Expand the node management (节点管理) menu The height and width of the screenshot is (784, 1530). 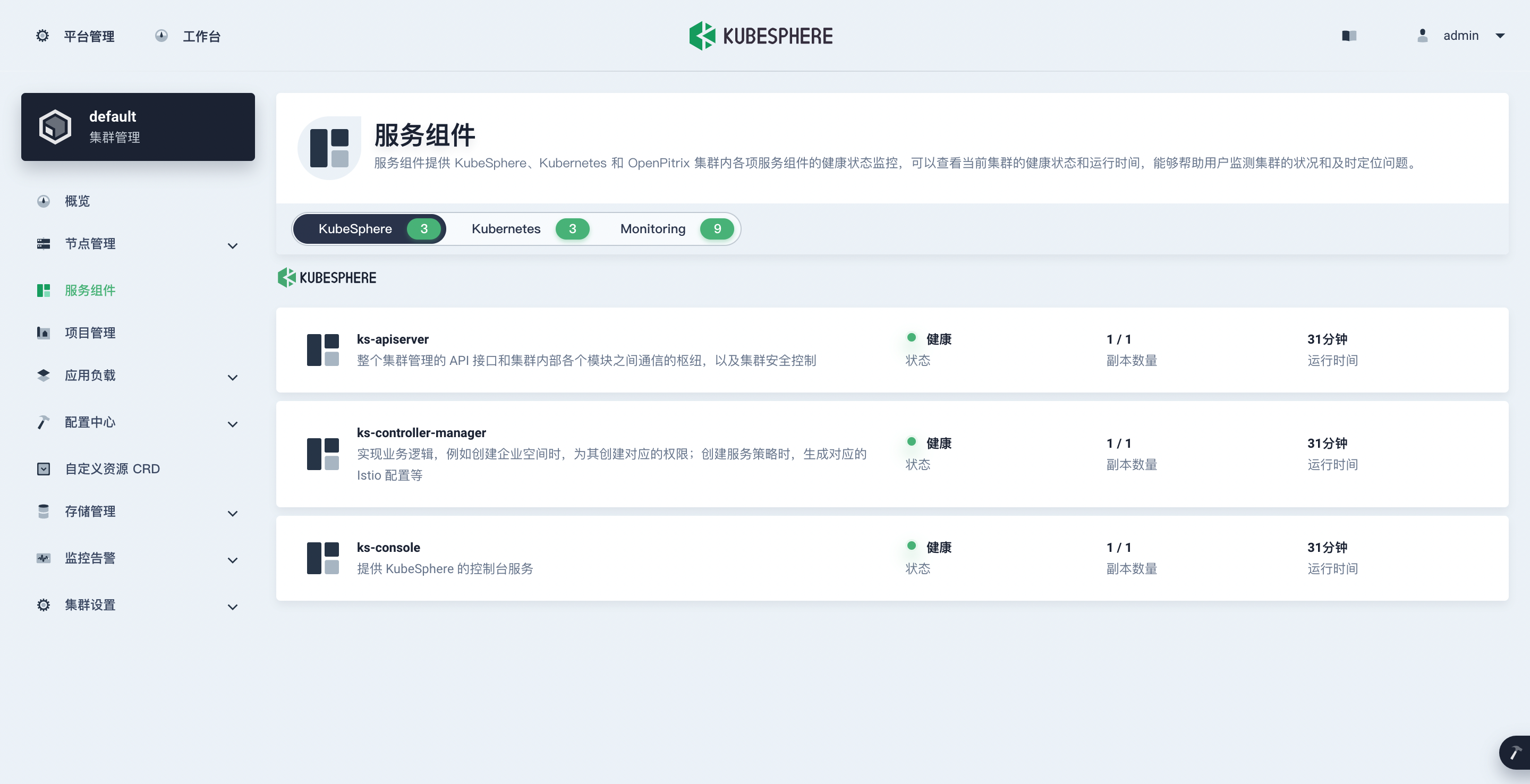233,245
